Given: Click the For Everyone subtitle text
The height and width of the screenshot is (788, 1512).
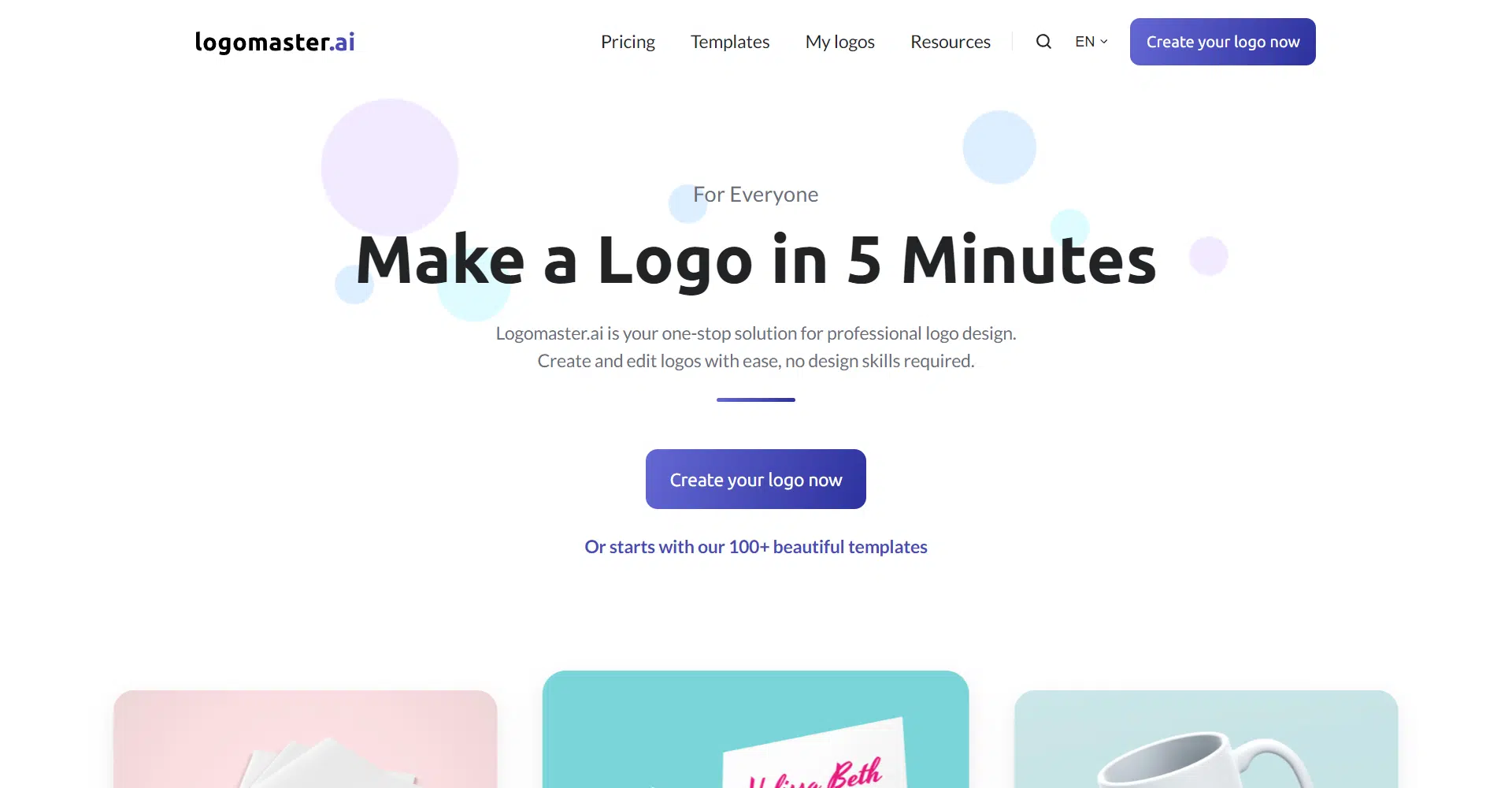Looking at the screenshot, I should pyautogui.click(x=756, y=195).
